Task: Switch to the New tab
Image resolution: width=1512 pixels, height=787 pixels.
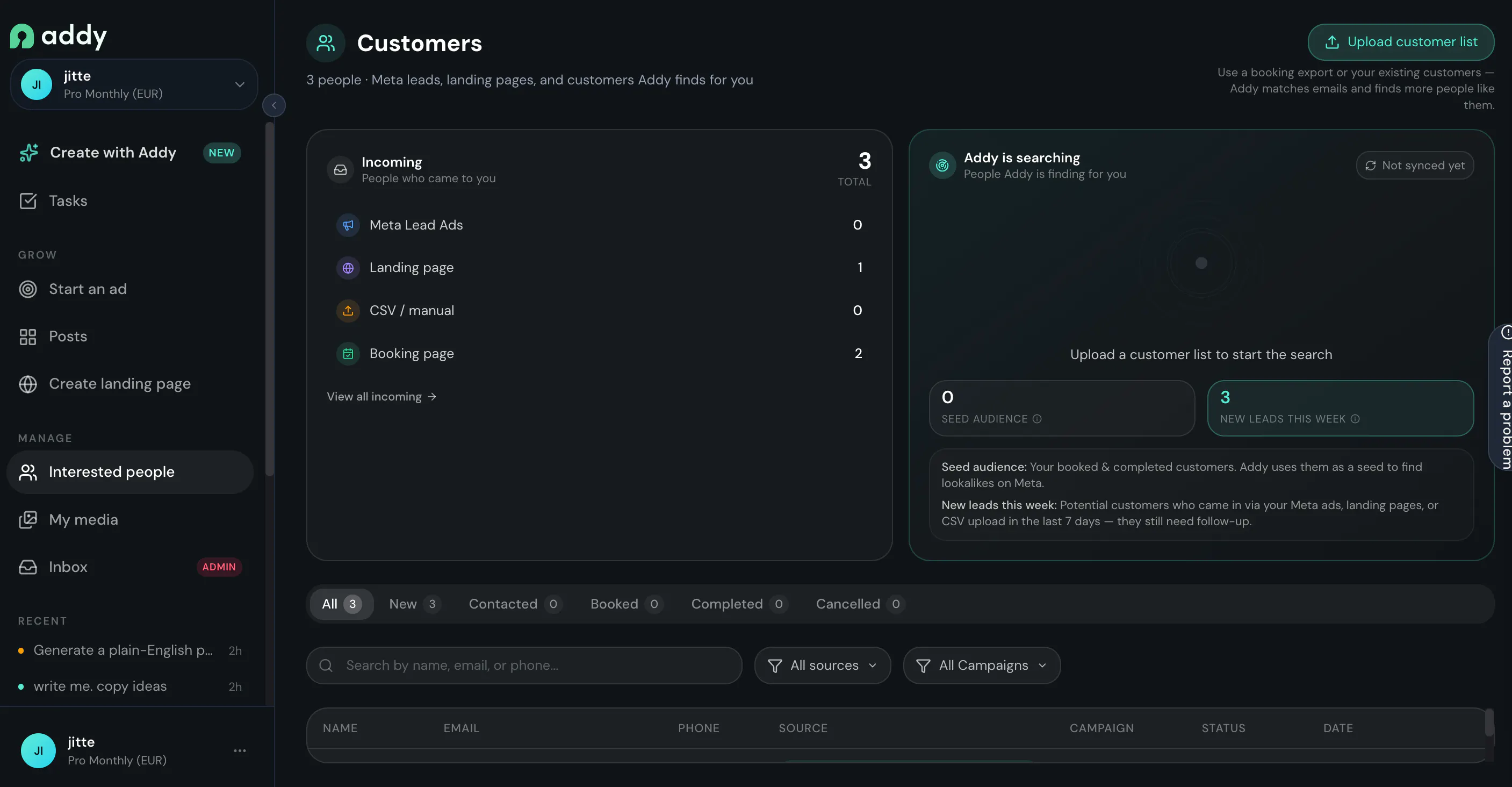Action: [x=415, y=604]
